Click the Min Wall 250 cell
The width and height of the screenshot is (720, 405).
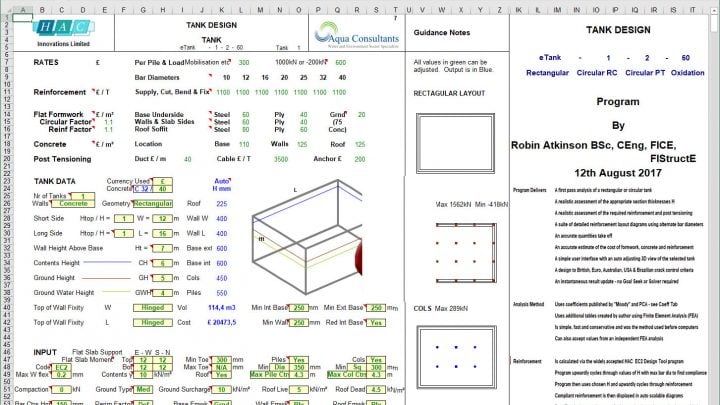pyautogui.click(x=298, y=323)
